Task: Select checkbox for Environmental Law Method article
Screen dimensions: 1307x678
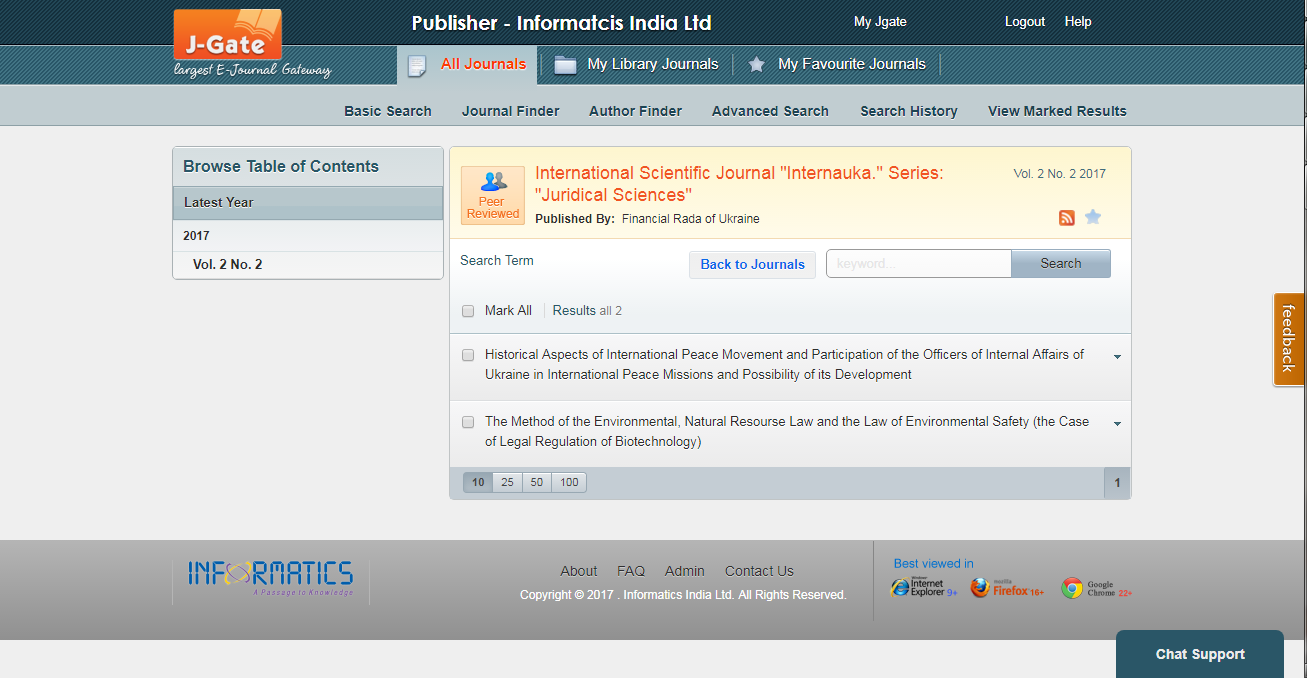Action: [468, 422]
